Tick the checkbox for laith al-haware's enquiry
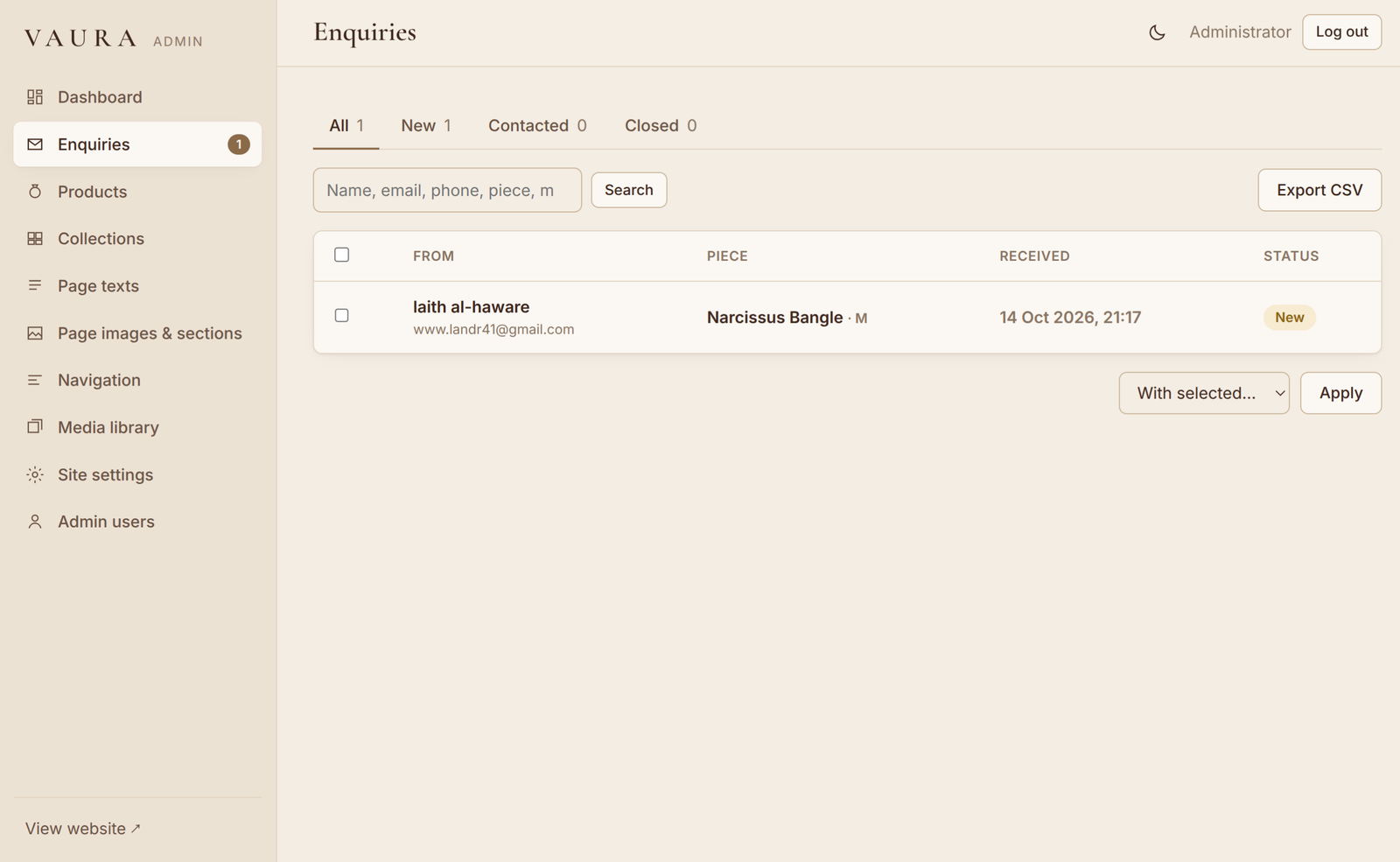The image size is (1400, 862). point(342,315)
